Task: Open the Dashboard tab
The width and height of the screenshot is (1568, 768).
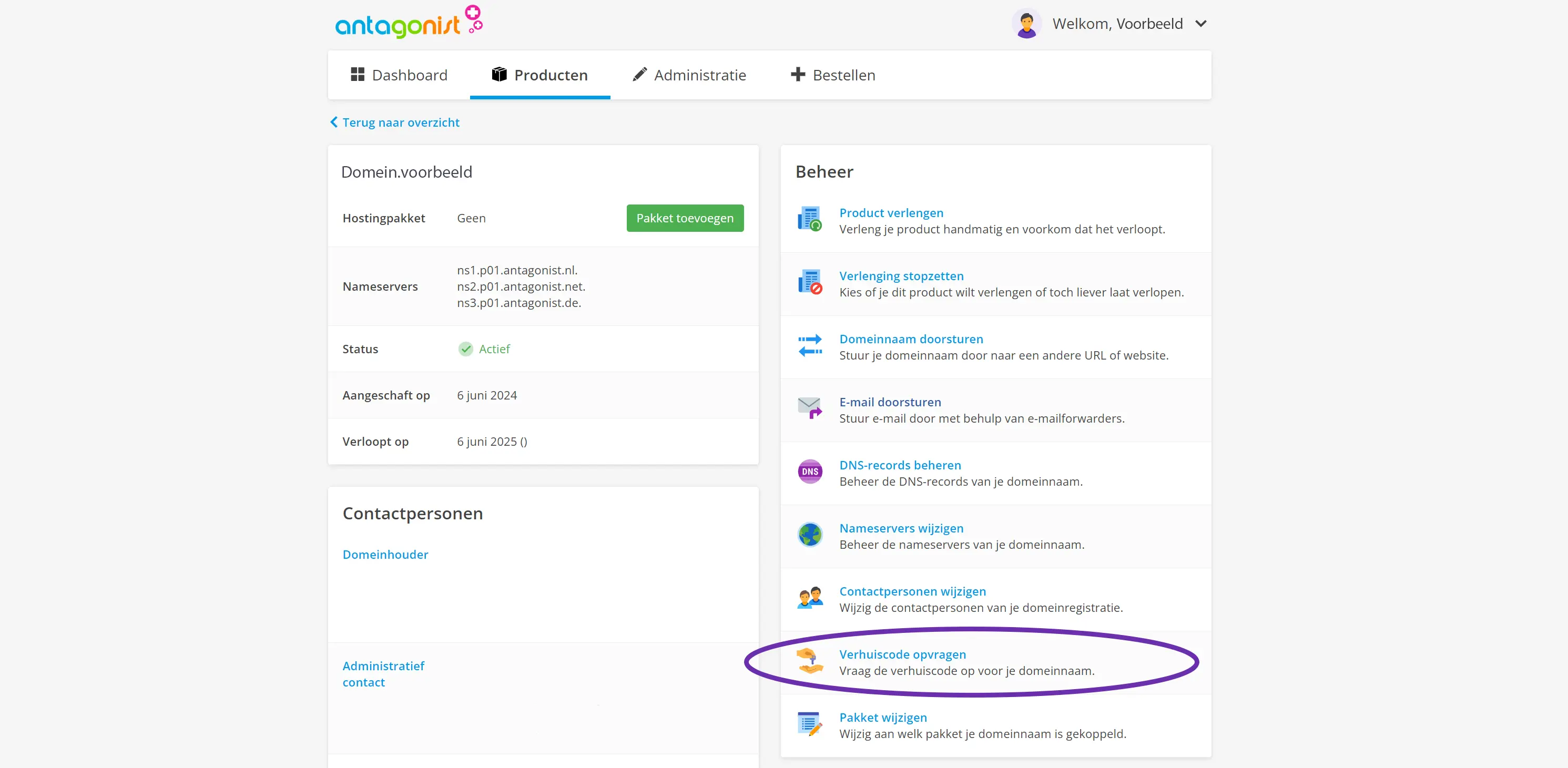Action: point(399,75)
